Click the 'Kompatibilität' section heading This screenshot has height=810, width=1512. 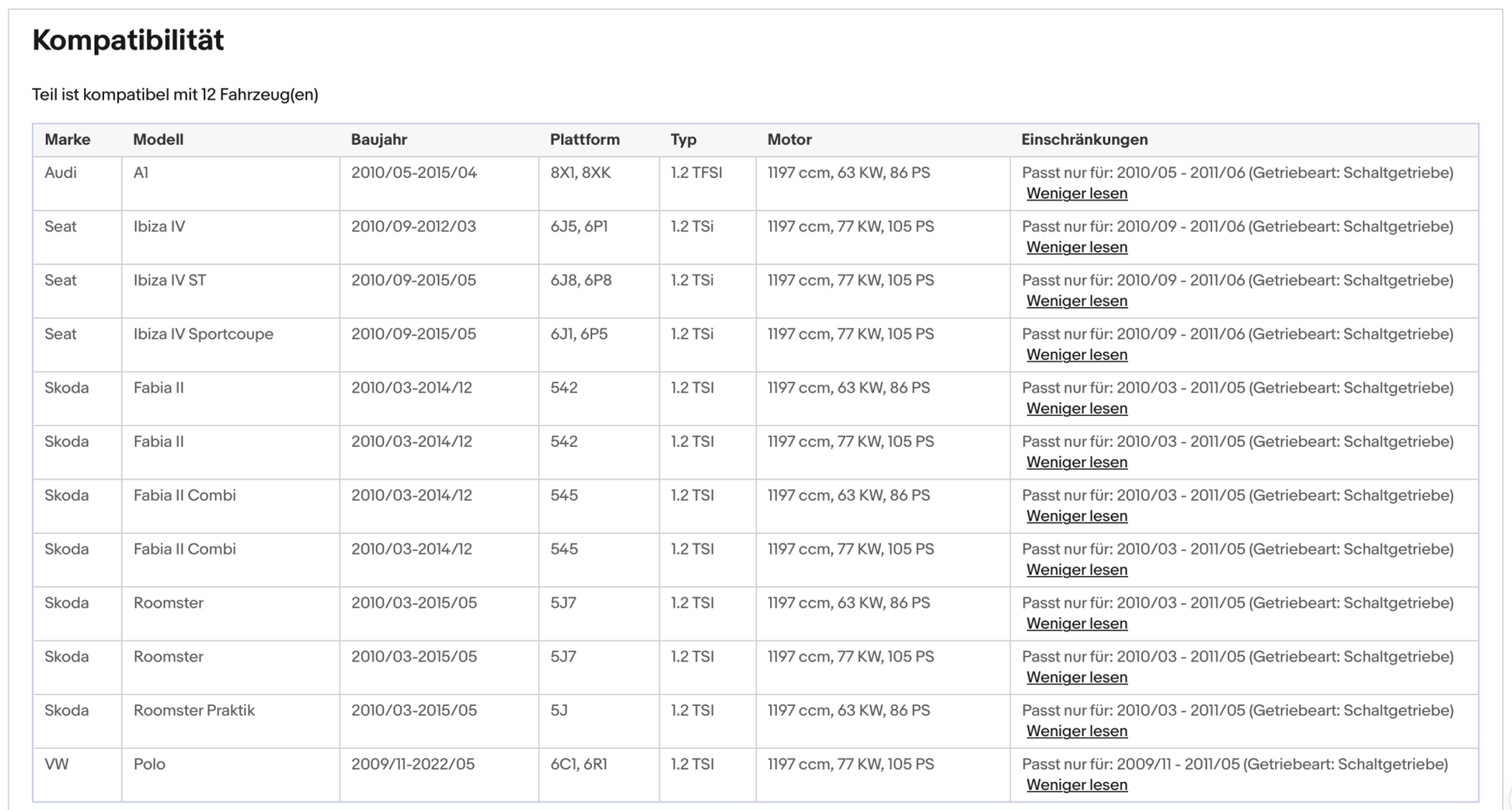pos(128,40)
